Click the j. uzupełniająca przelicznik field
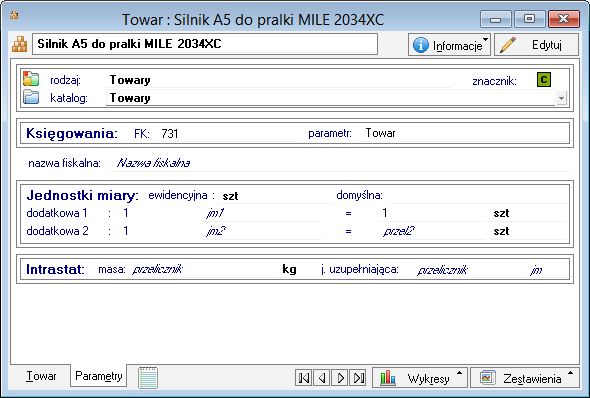This screenshot has height=398, width=590. click(470, 270)
